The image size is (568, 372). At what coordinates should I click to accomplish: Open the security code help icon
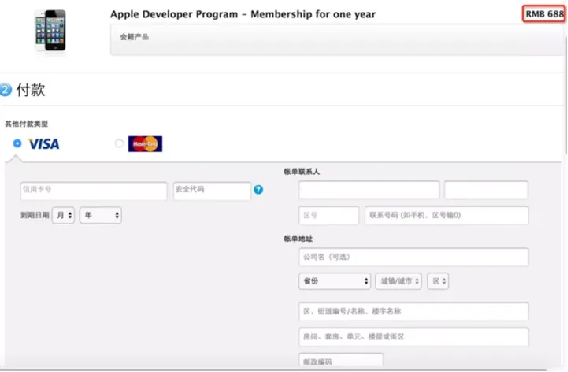(258, 189)
